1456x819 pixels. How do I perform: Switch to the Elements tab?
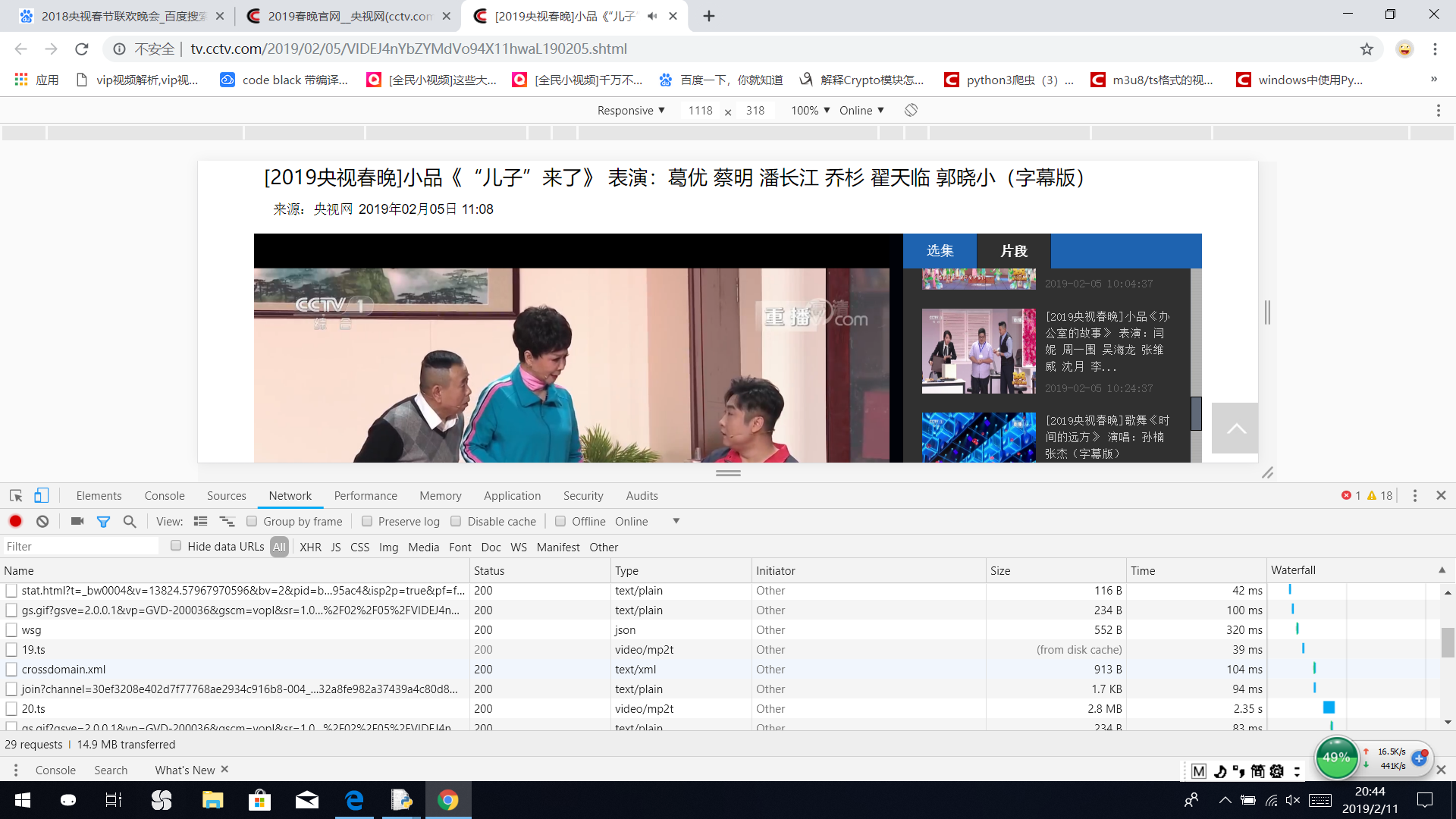click(99, 496)
